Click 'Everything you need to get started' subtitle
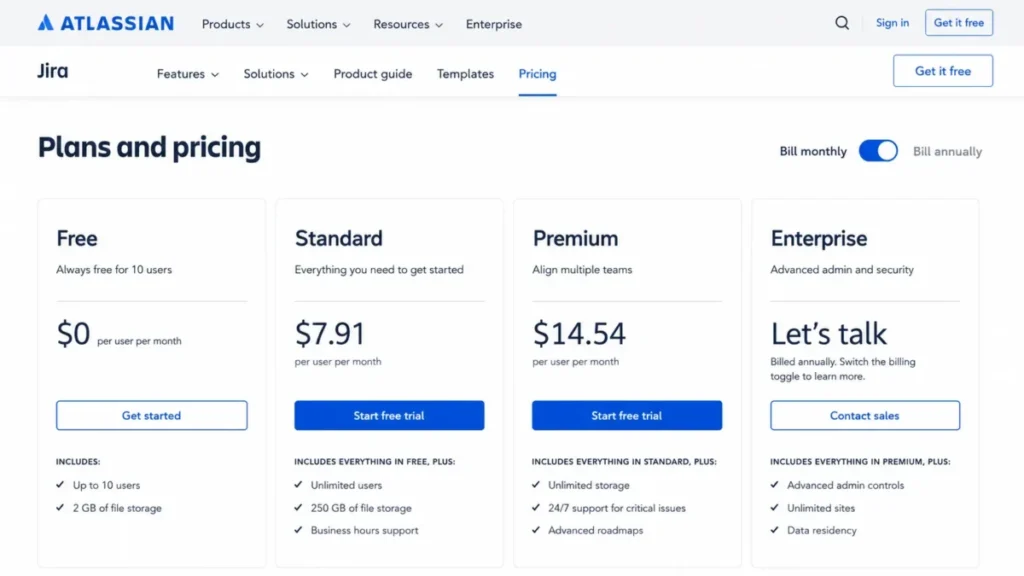Screen dimensions: 1024x576 coord(379,270)
